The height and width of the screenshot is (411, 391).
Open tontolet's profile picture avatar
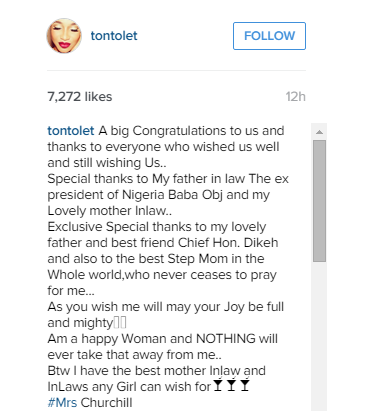tap(64, 36)
